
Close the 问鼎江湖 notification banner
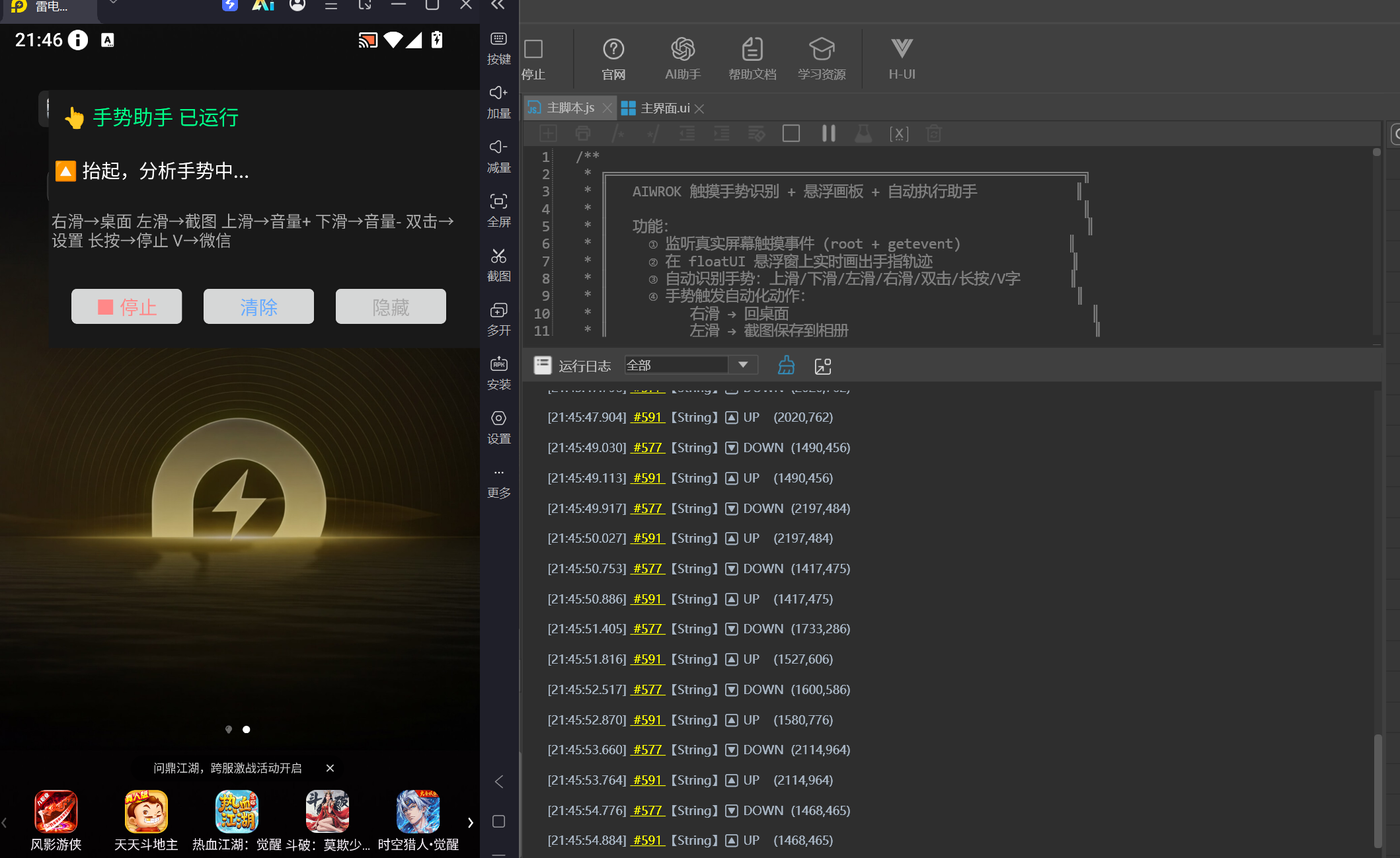click(330, 768)
